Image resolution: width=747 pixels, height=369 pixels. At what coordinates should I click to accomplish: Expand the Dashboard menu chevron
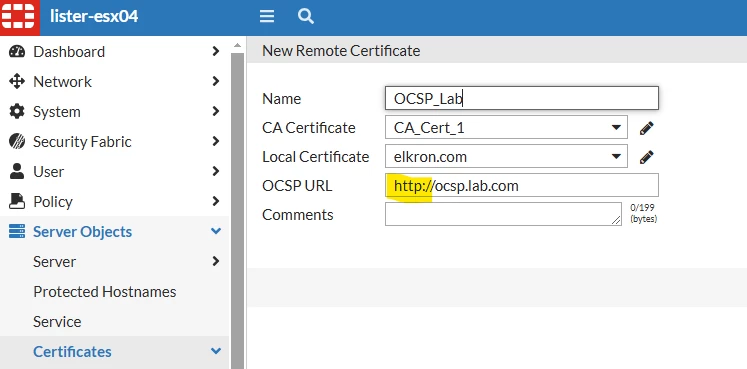pyautogui.click(x=216, y=51)
